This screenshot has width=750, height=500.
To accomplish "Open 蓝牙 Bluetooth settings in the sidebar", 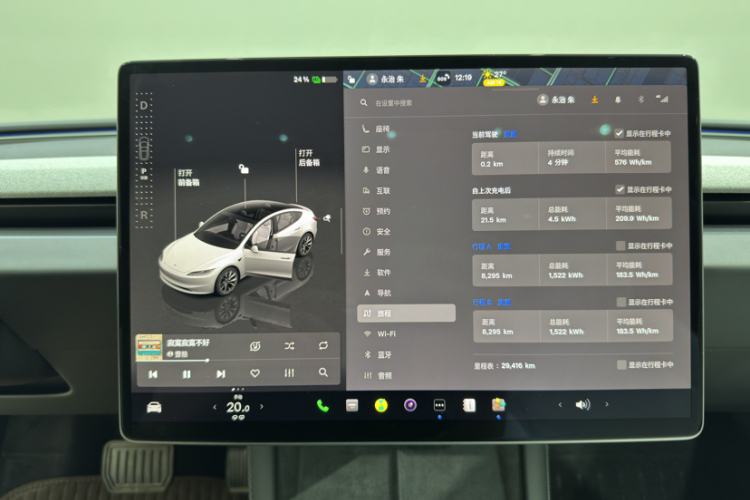I will [x=377, y=355].
